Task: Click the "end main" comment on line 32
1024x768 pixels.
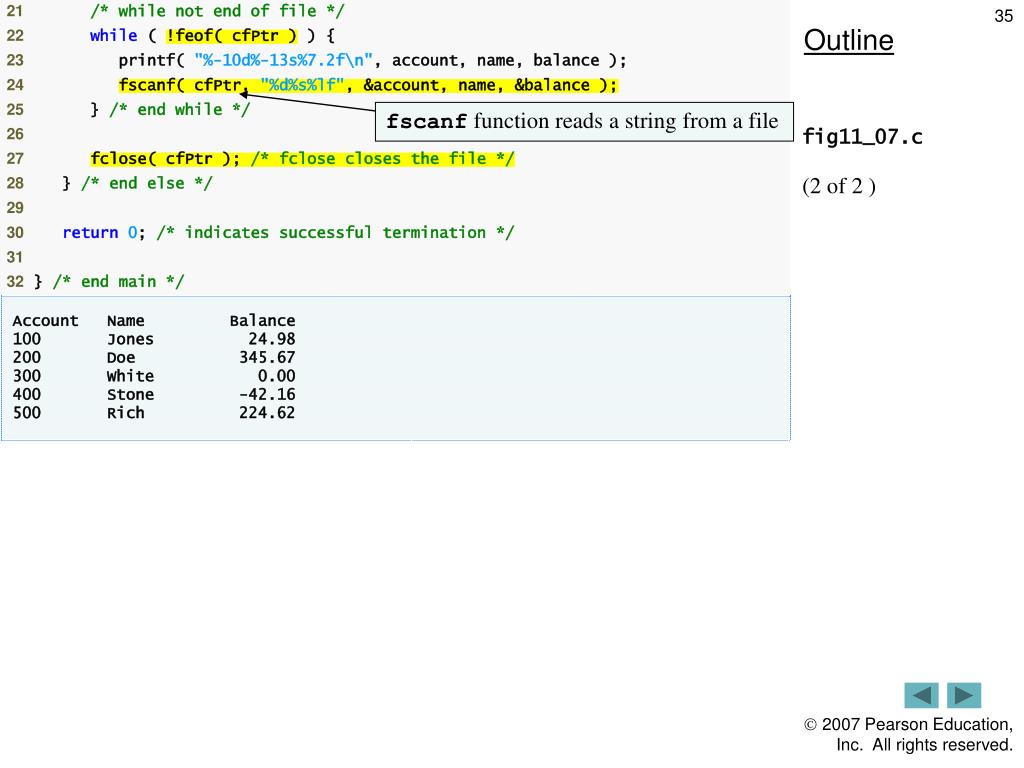Action: point(118,282)
